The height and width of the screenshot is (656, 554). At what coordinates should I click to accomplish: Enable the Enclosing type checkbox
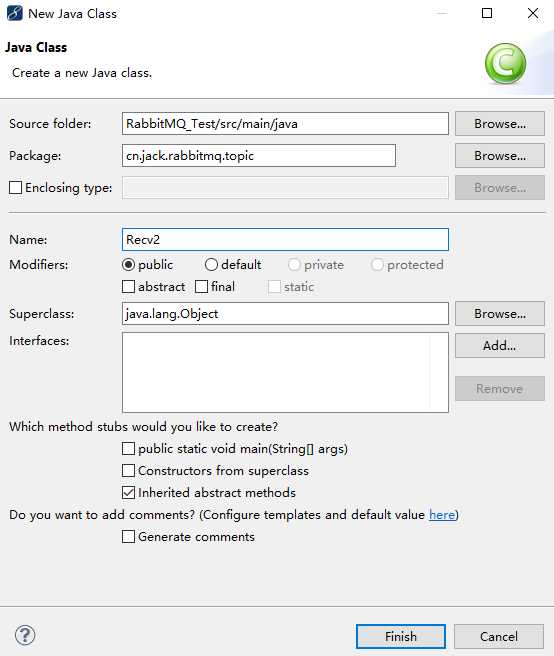click(15, 187)
